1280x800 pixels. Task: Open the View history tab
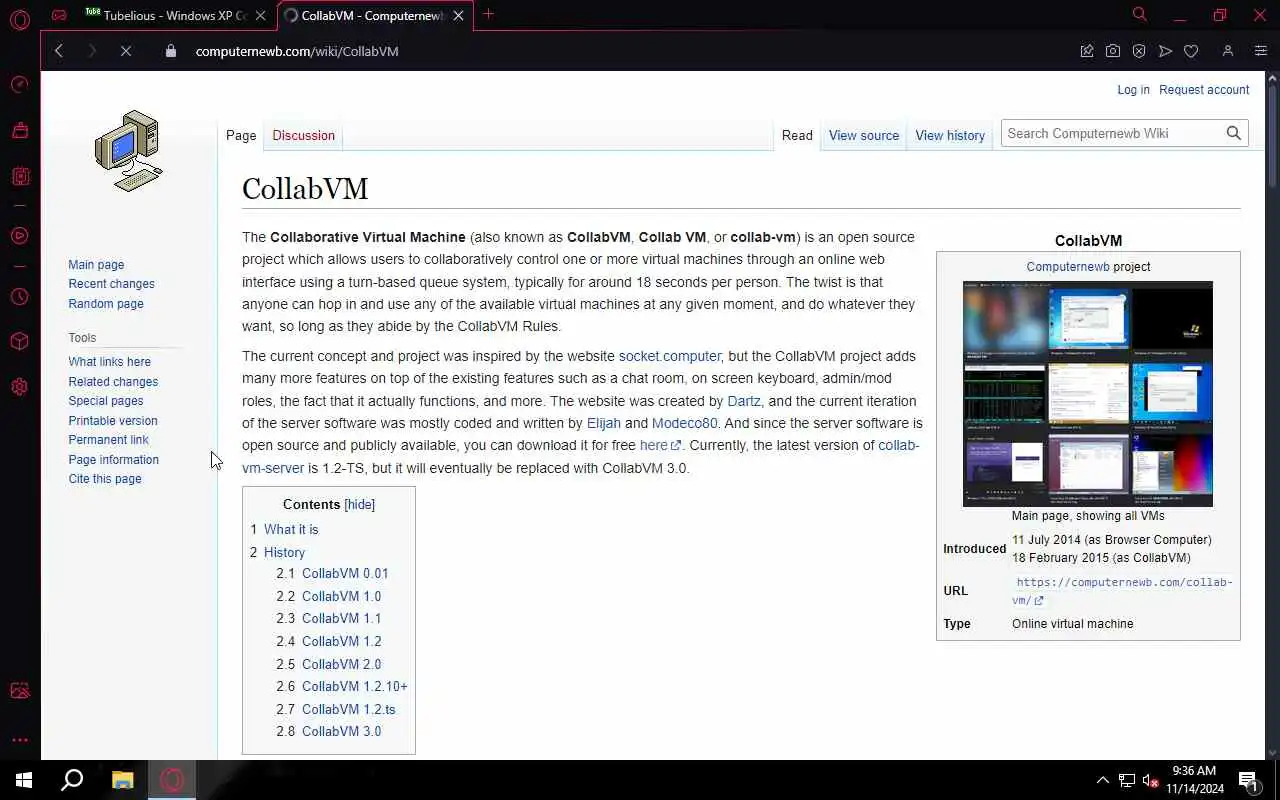coord(950,135)
